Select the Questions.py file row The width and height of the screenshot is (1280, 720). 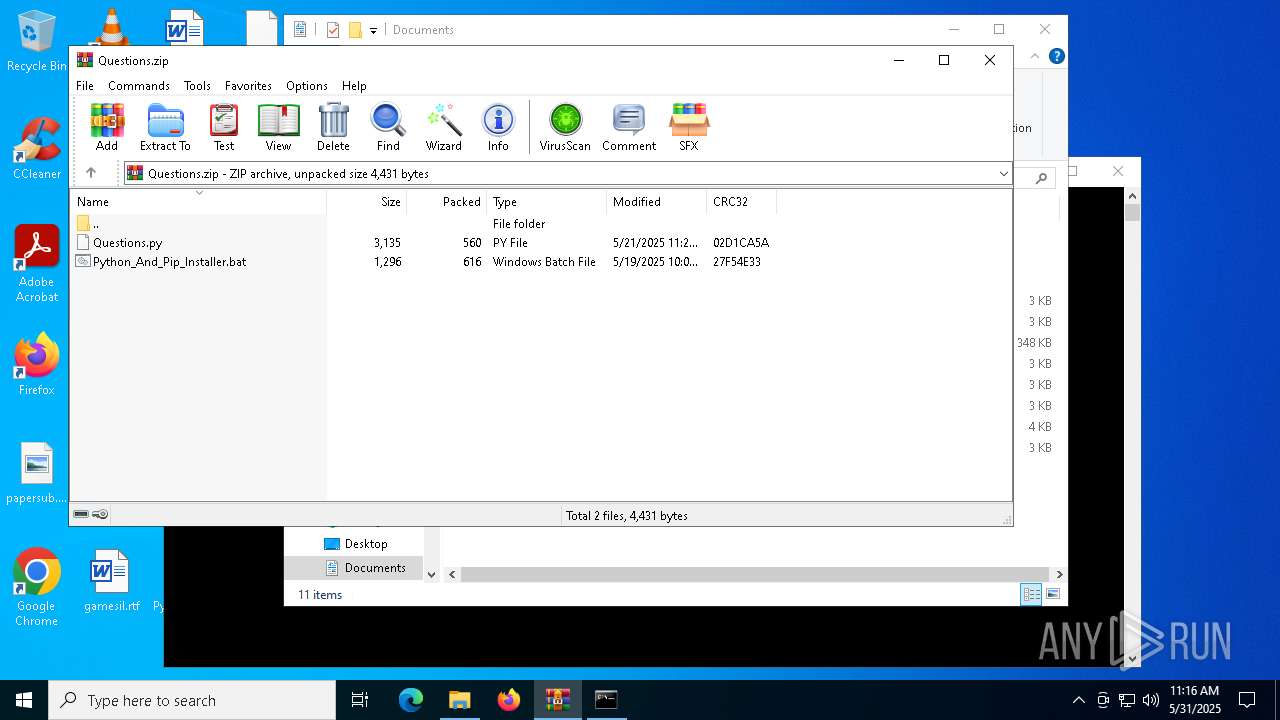point(423,243)
